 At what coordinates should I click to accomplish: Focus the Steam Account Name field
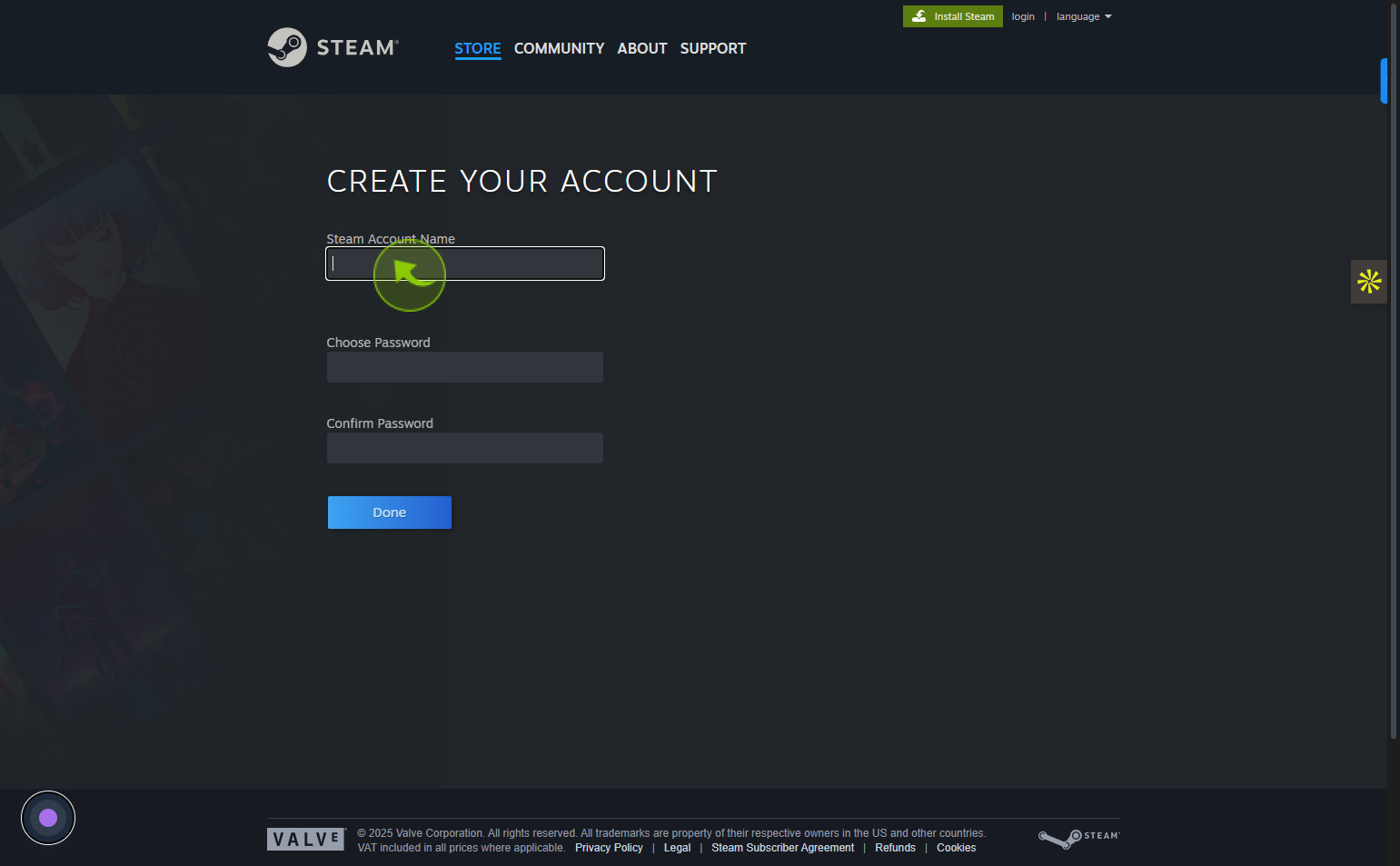465,264
